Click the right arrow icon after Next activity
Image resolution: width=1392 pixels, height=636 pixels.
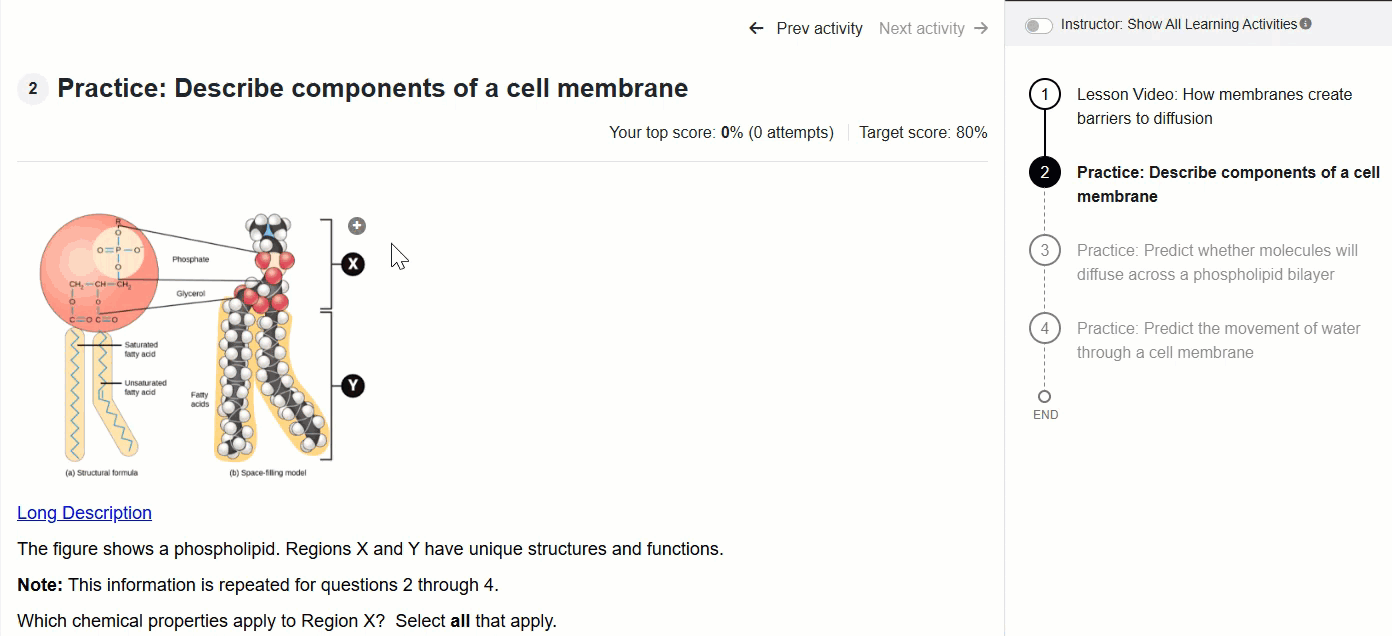pos(980,28)
